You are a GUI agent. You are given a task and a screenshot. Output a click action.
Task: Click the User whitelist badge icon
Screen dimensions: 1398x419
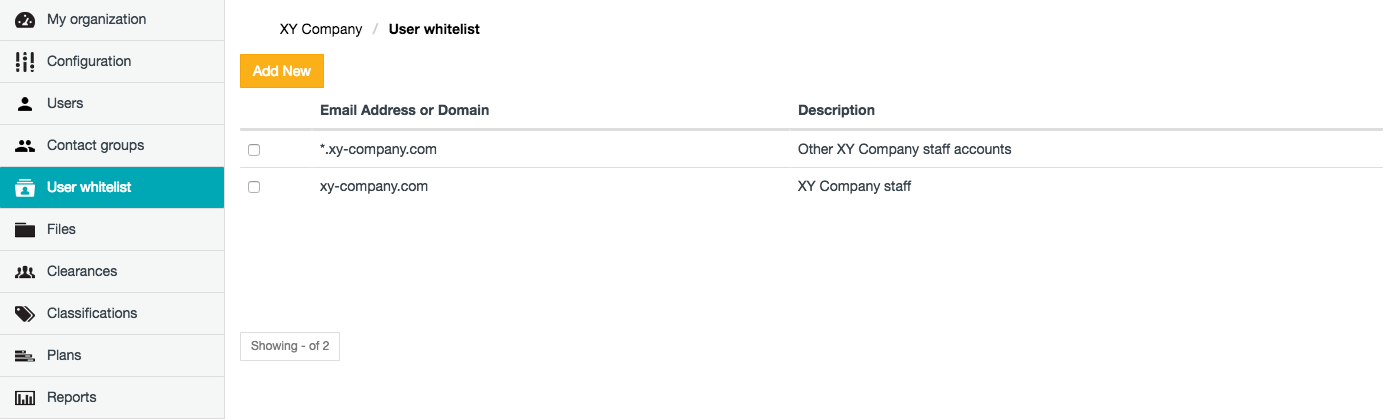tap(25, 187)
